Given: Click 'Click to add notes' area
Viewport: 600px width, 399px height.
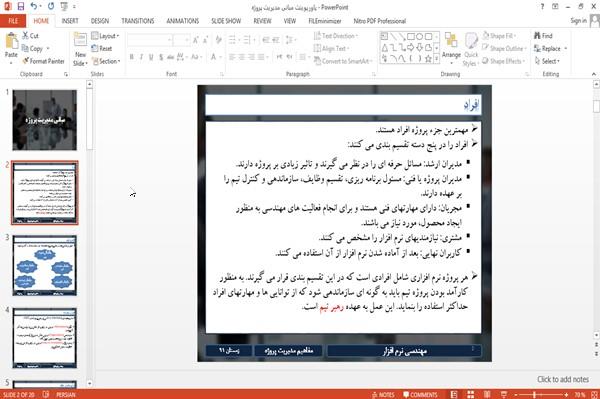Looking at the screenshot, I should tap(563, 379).
